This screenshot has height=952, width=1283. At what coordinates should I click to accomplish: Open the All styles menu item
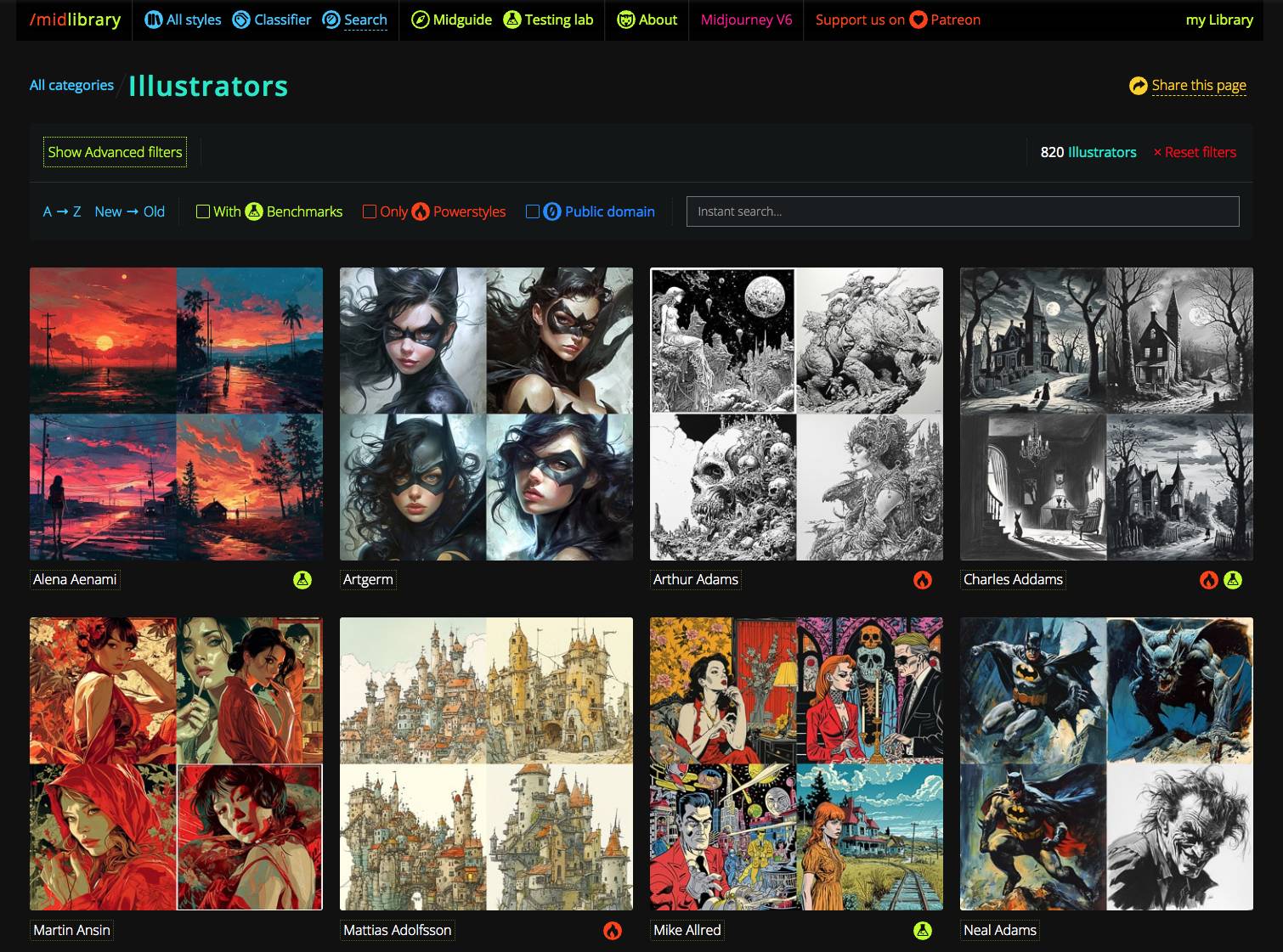[x=183, y=20]
